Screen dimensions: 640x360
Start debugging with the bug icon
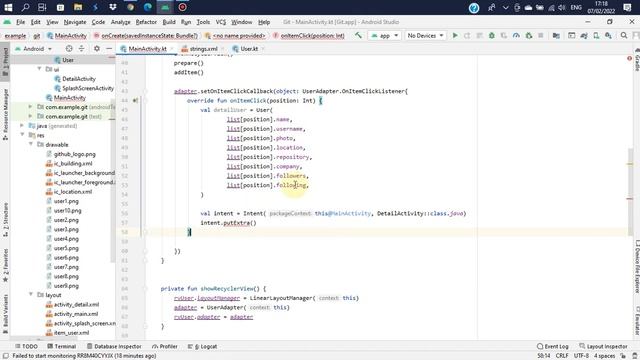(x=492, y=36)
